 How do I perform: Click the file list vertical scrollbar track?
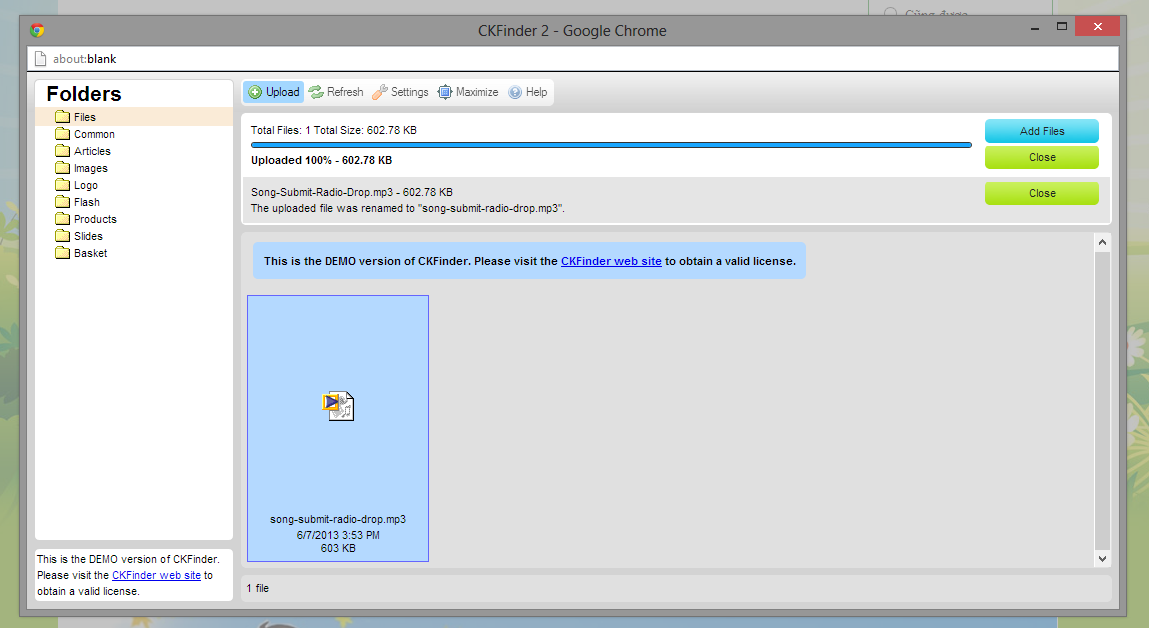tap(1102, 400)
